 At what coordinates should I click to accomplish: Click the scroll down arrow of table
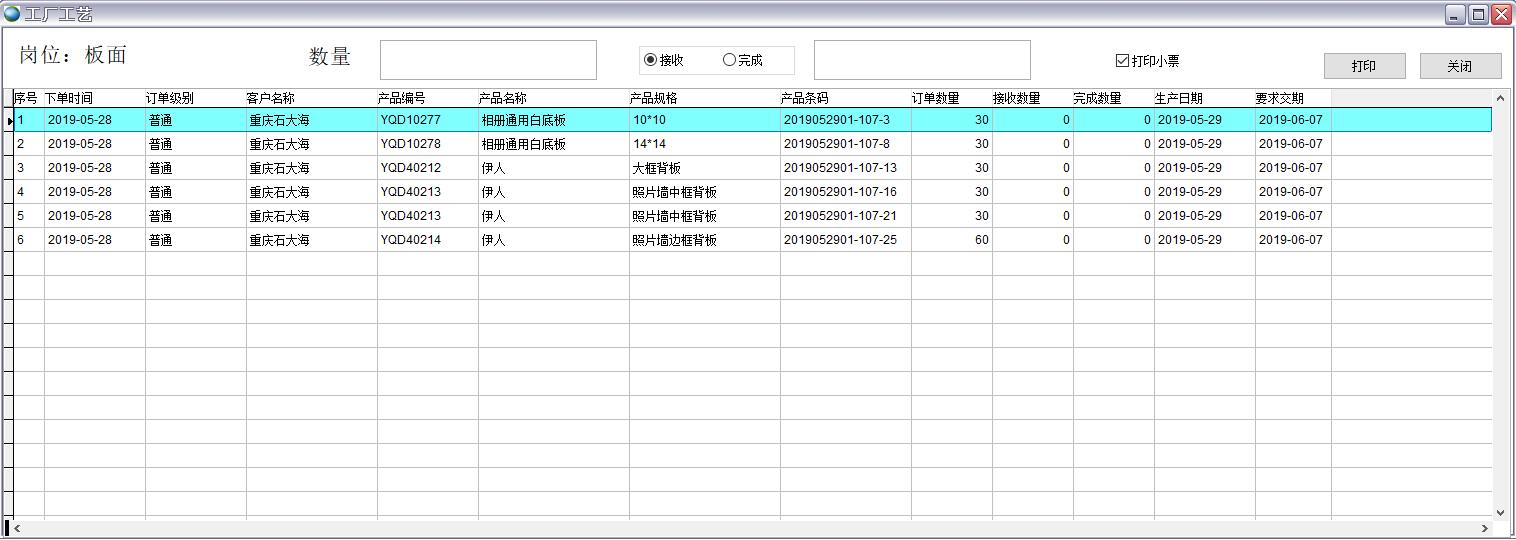point(1500,512)
